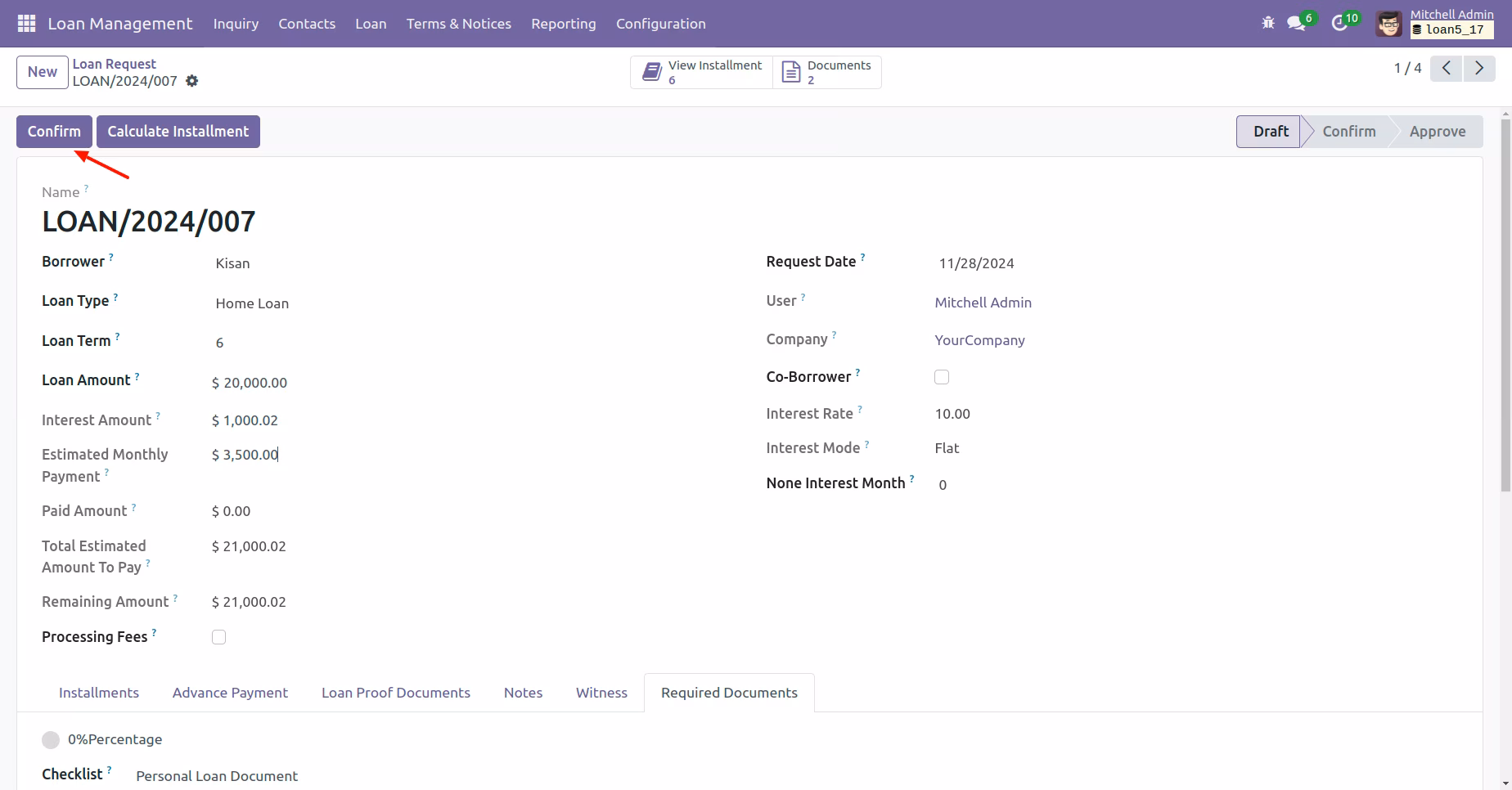The height and width of the screenshot is (790, 1512).
Task: Open the Configuration menu
Action: pyautogui.click(x=661, y=24)
